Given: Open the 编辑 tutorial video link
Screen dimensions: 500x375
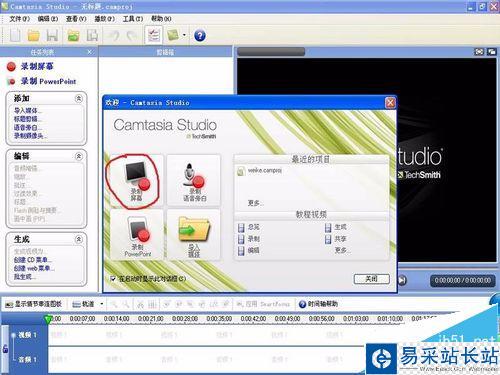Looking at the screenshot, I should tap(249, 251).
